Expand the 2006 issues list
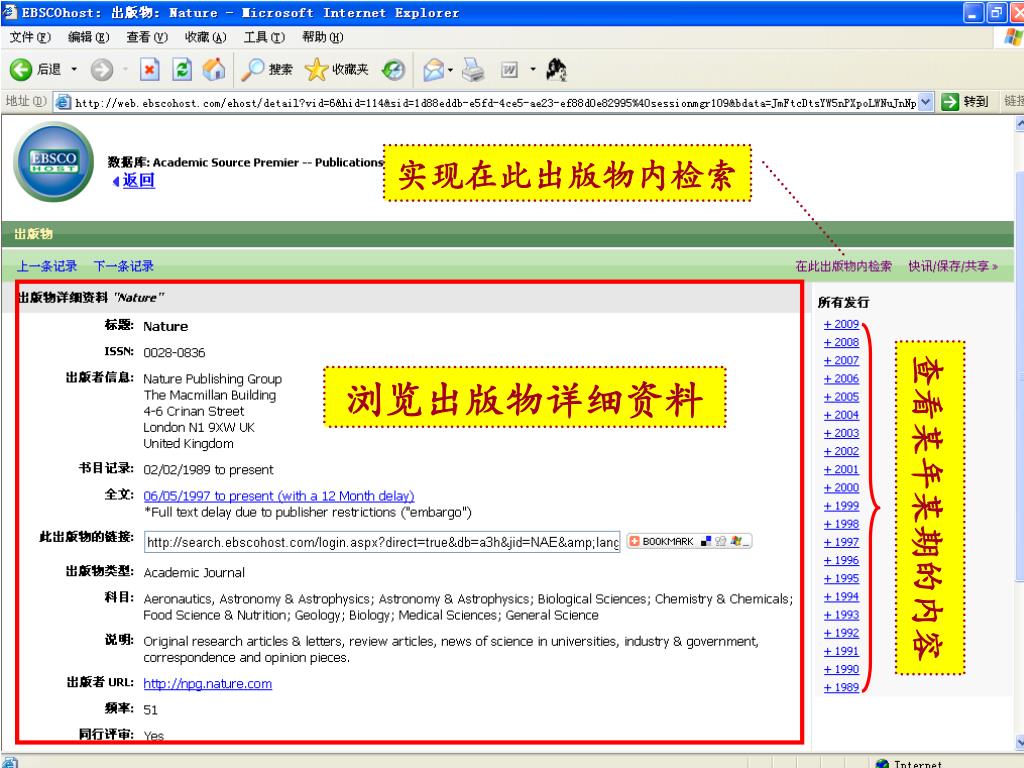 pyautogui.click(x=841, y=379)
